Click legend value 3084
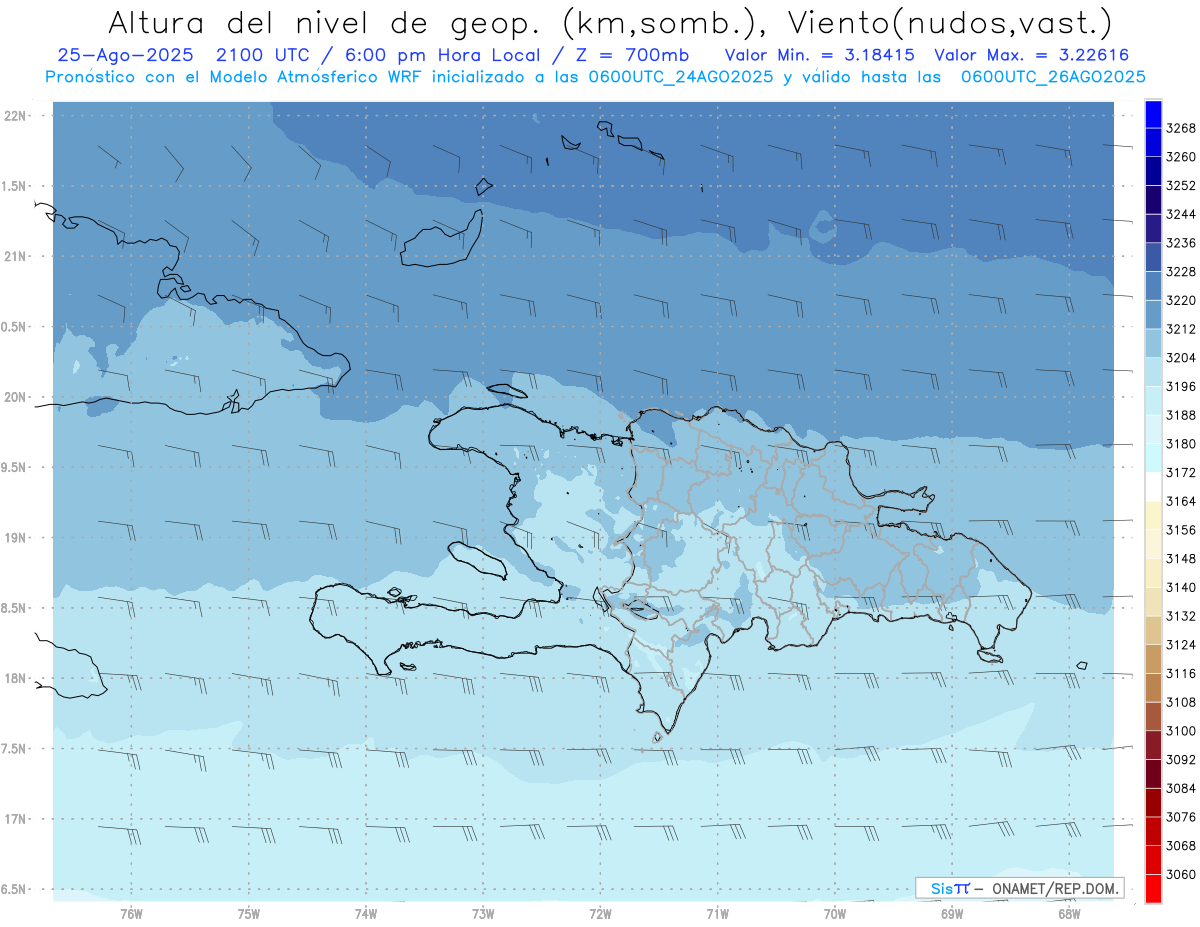Screen dimensions: 1200x927 (x=1181, y=788)
